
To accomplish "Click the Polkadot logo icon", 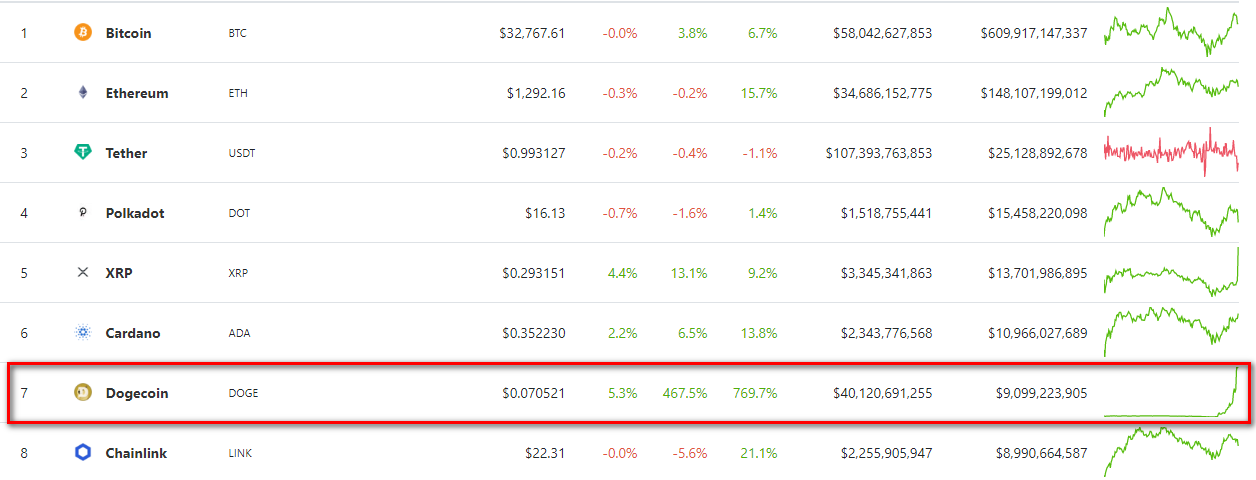I will pyautogui.click(x=83, y=213).
